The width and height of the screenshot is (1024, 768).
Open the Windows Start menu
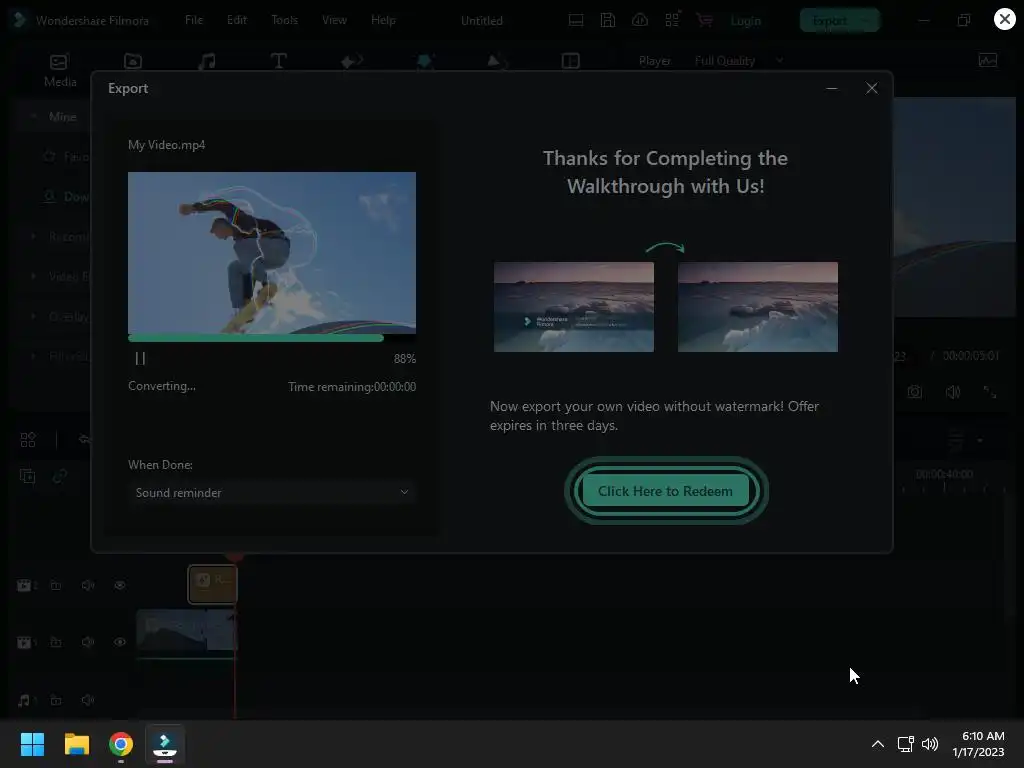[x=32, y=744]
